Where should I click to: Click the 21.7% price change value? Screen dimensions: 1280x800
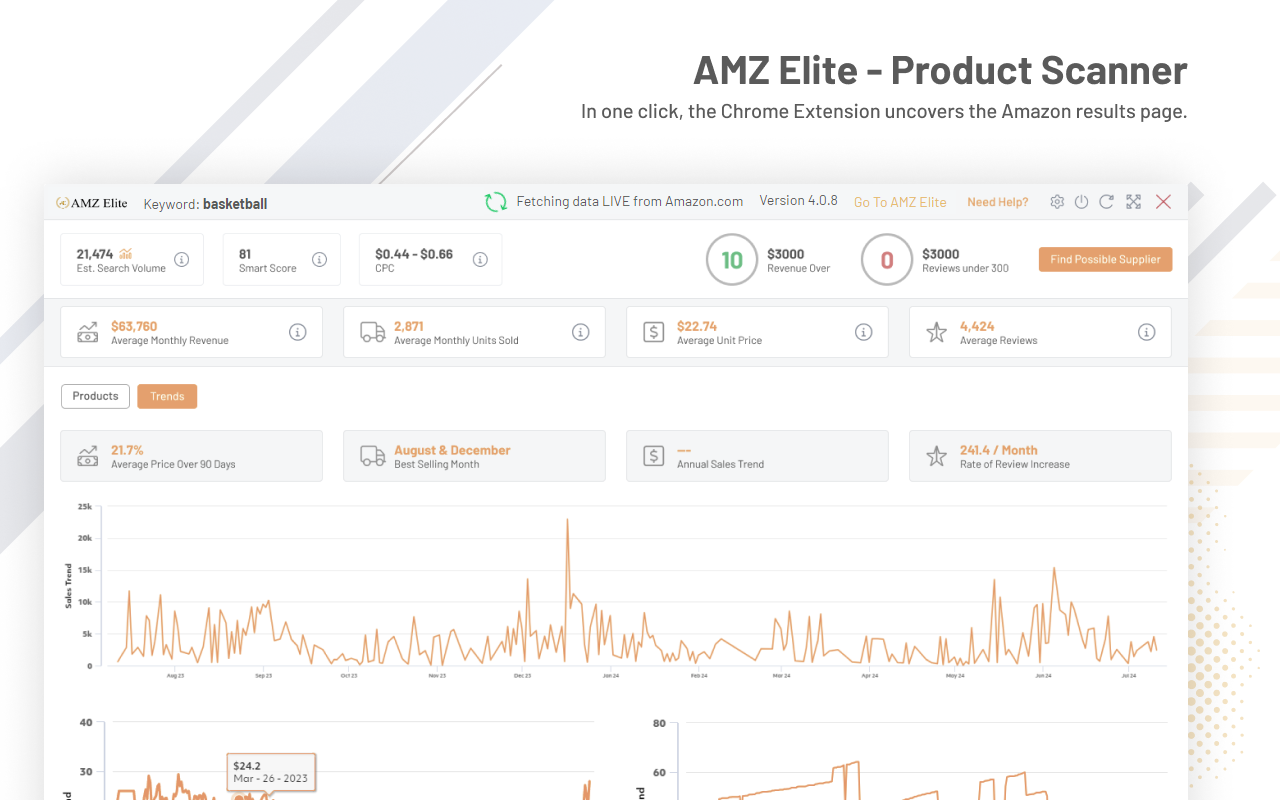(x=127, y=450)
